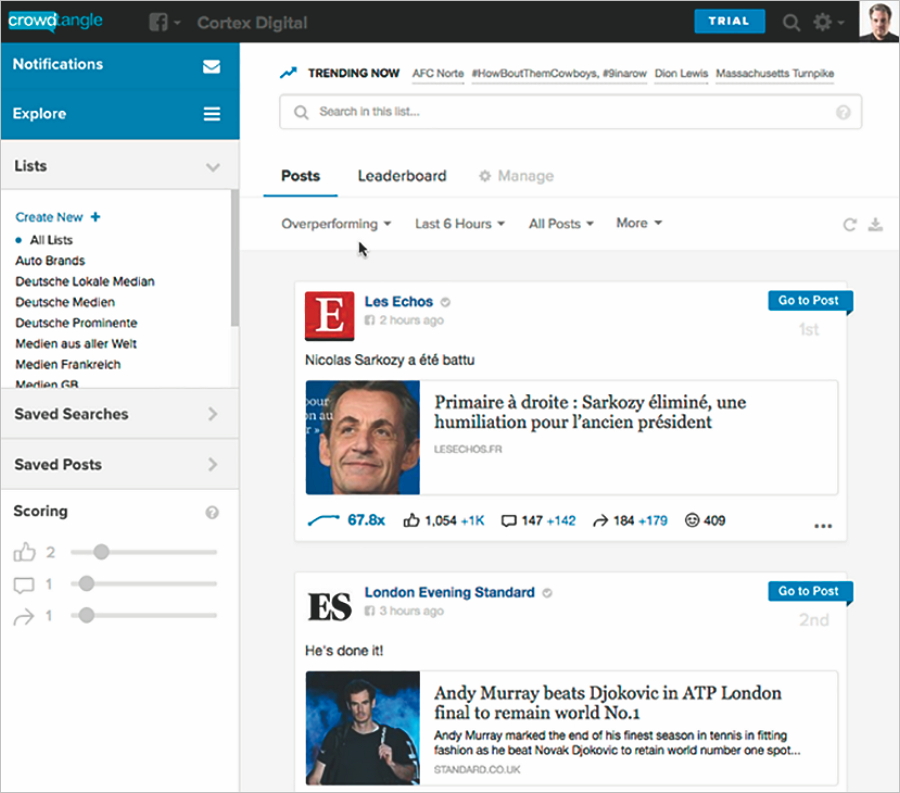Click the Scoring help question mark icon
900x793 pixels.
click(212, 512)
